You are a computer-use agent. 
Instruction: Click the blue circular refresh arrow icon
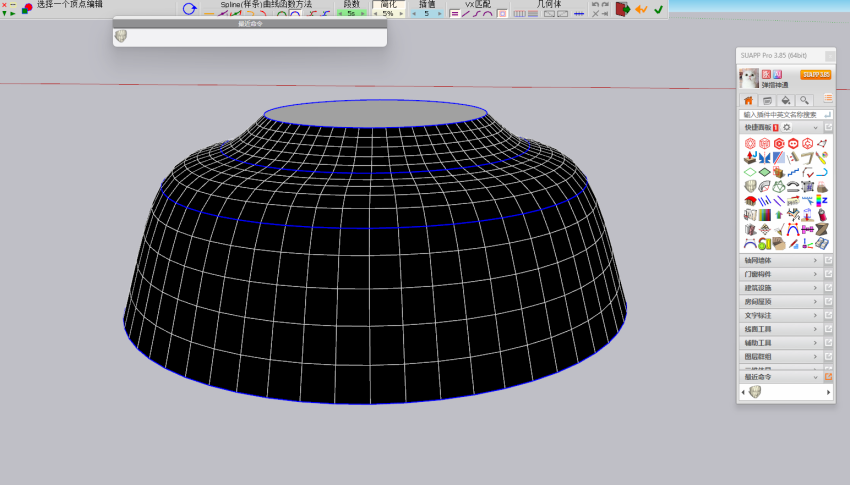(x=189, y=9)
